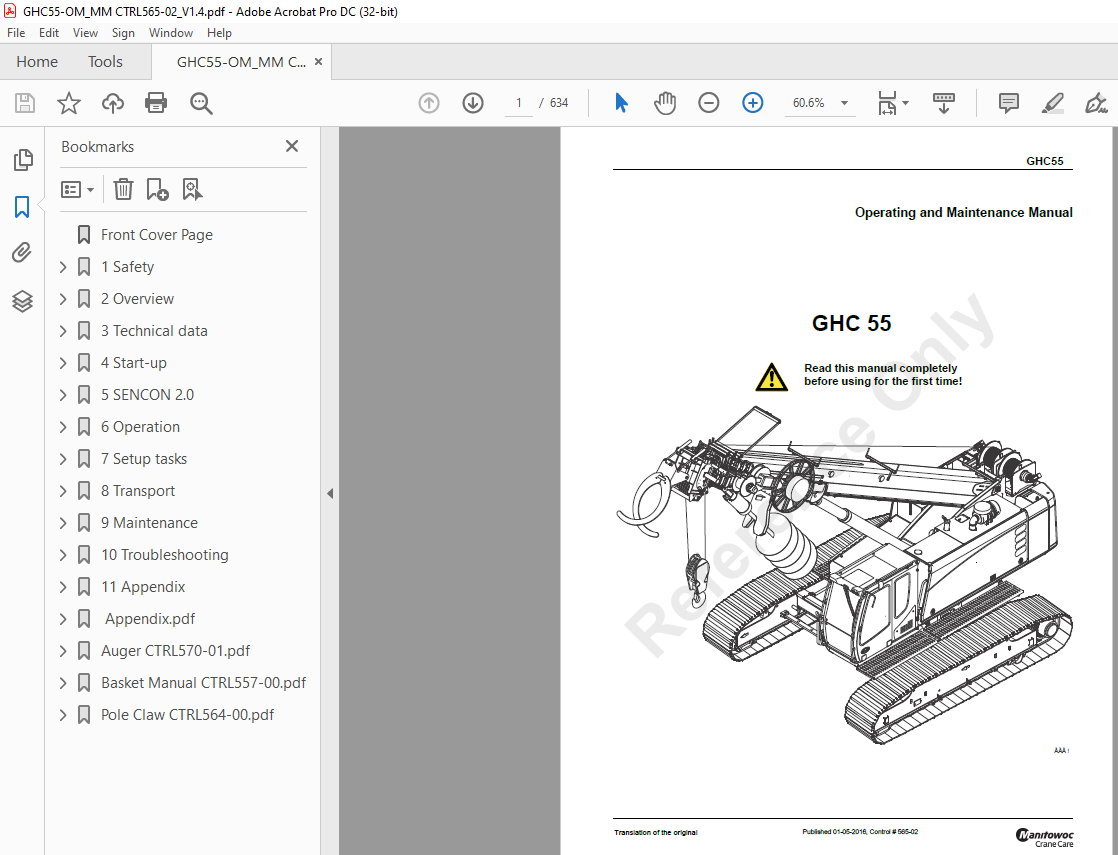This screenshot has width=1118, height=855.
Task: Delete selected bookmark with trash icon
Action: [x=123, y=190]
